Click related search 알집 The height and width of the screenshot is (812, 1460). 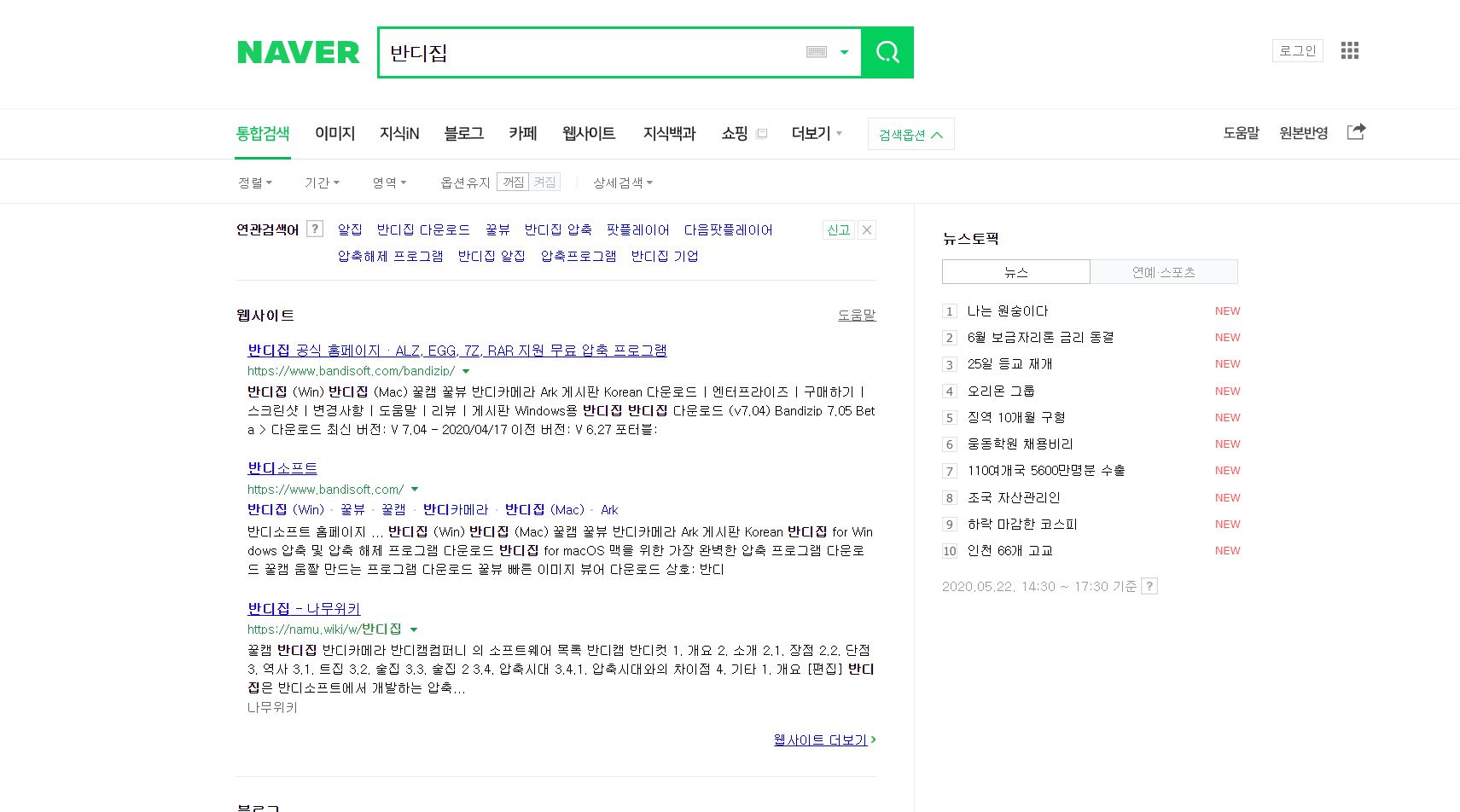pyautogui.click(x=350, y=229)
